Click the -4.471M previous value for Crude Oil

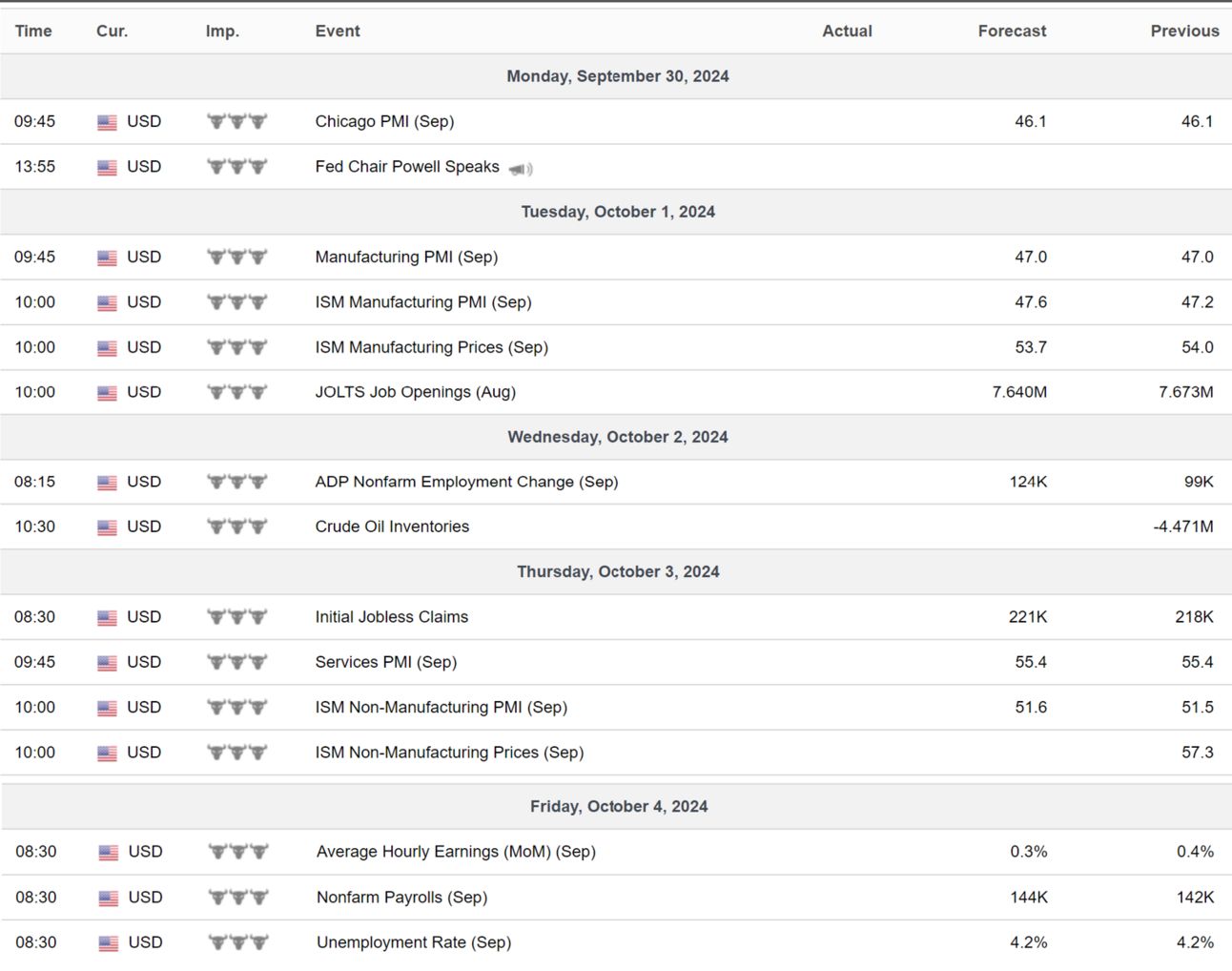click(x=1182, y=526)
